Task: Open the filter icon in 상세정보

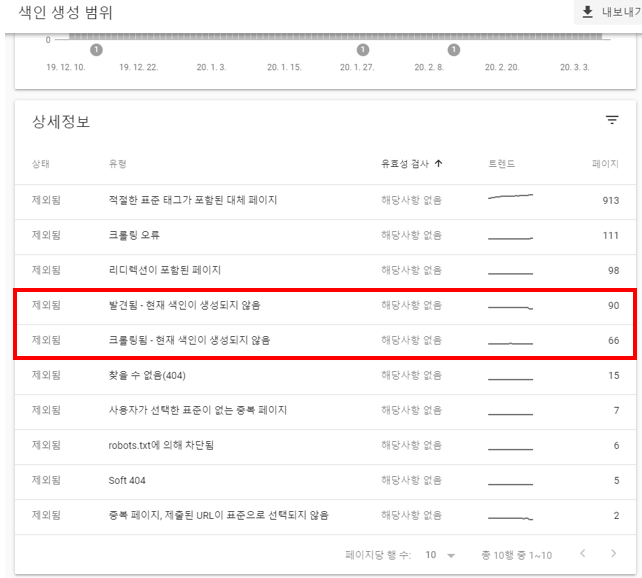Action: 612,120
